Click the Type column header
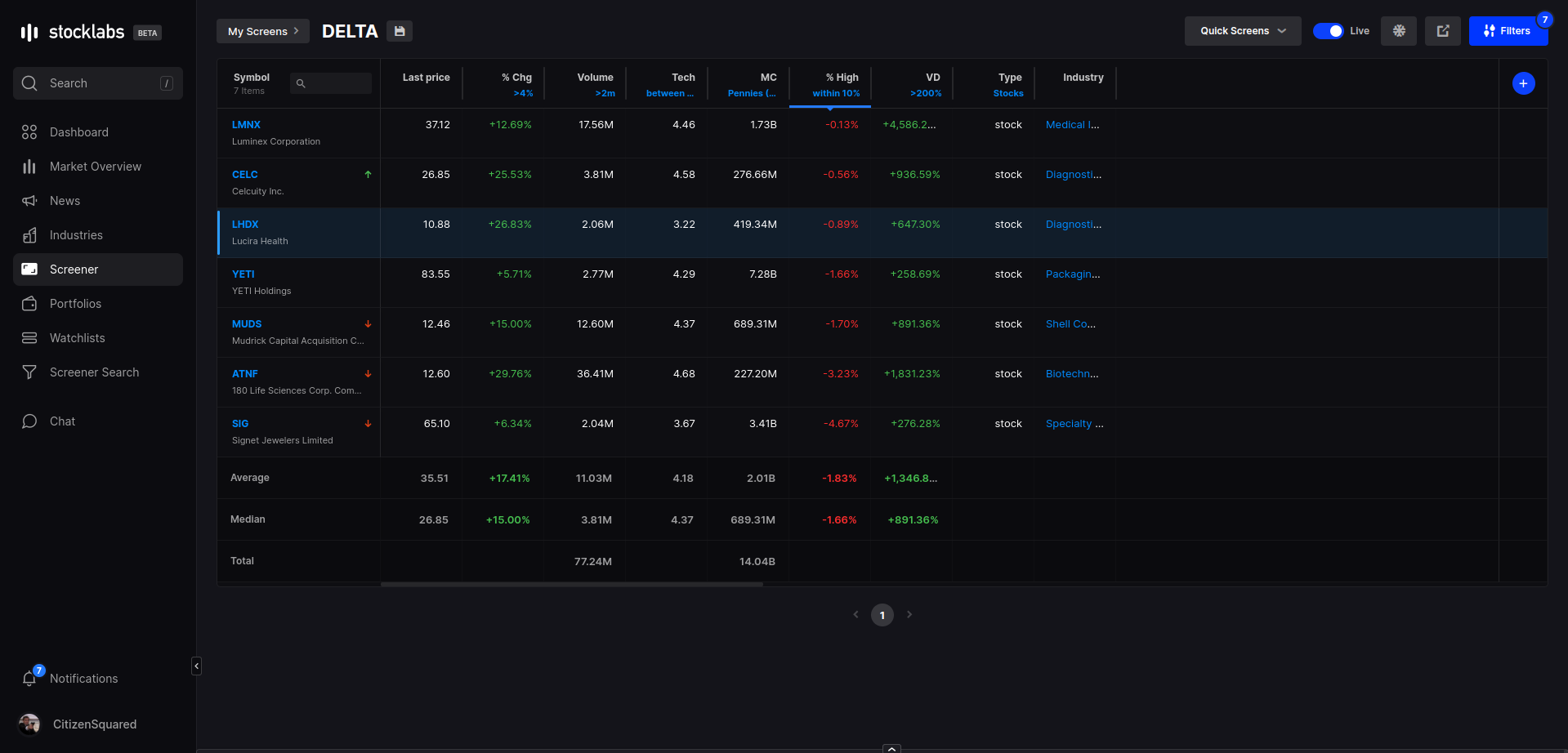Screen dimensions: 1568x753 (x=1010, y=78)
